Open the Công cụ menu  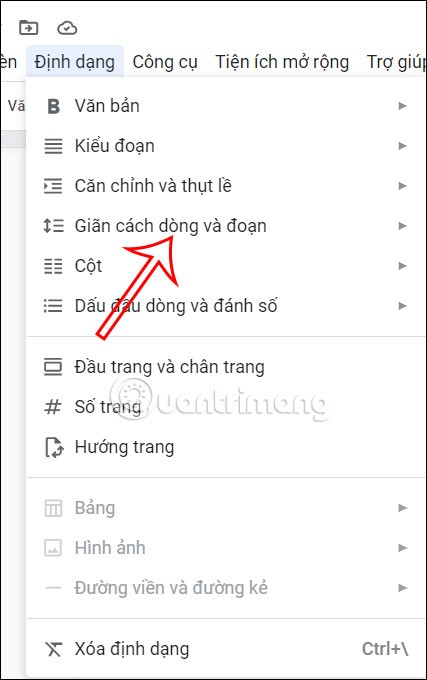(x=165, y=62)
